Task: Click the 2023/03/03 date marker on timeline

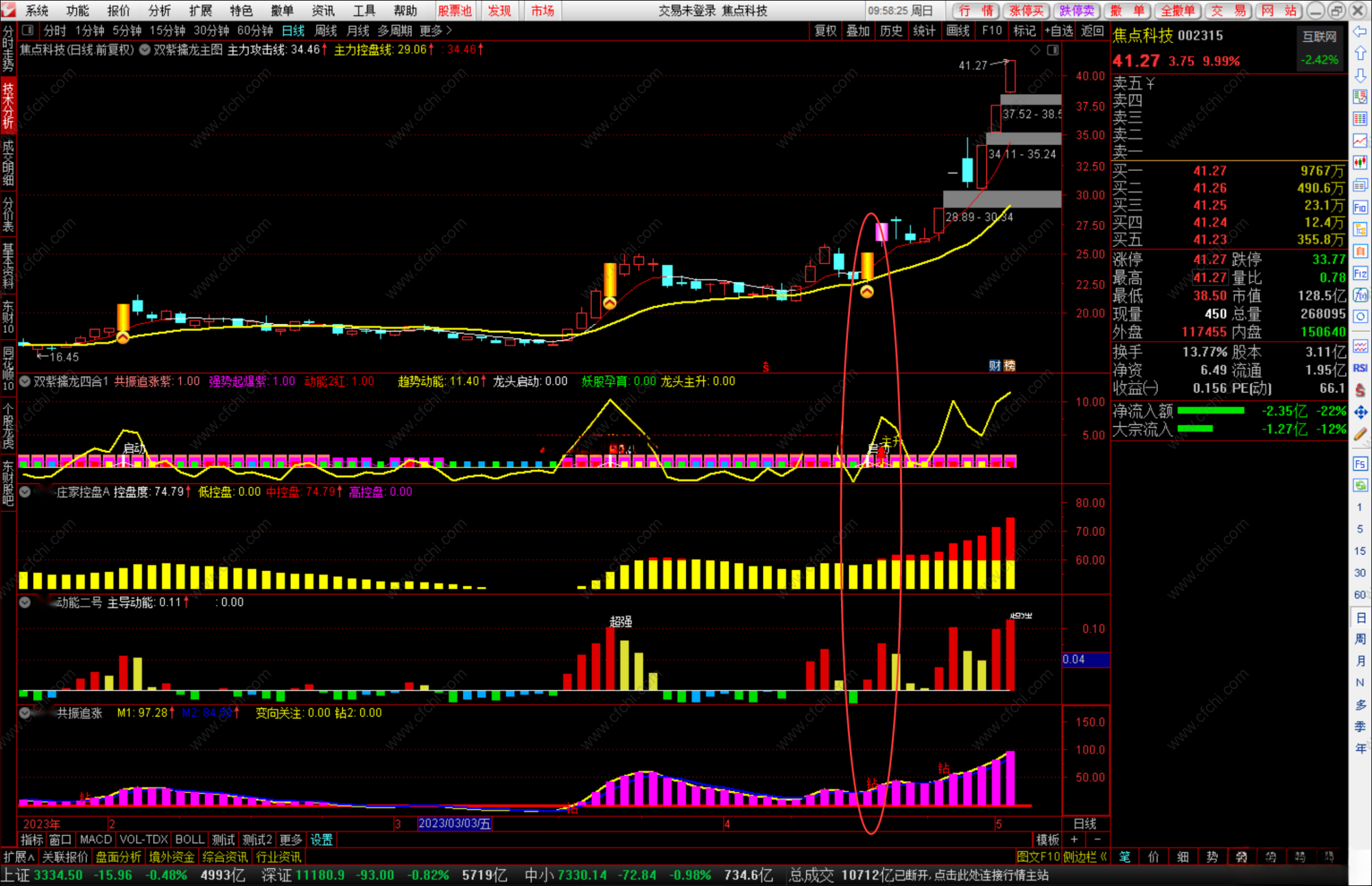Action: pyautogui.click(x=454, y=823)
